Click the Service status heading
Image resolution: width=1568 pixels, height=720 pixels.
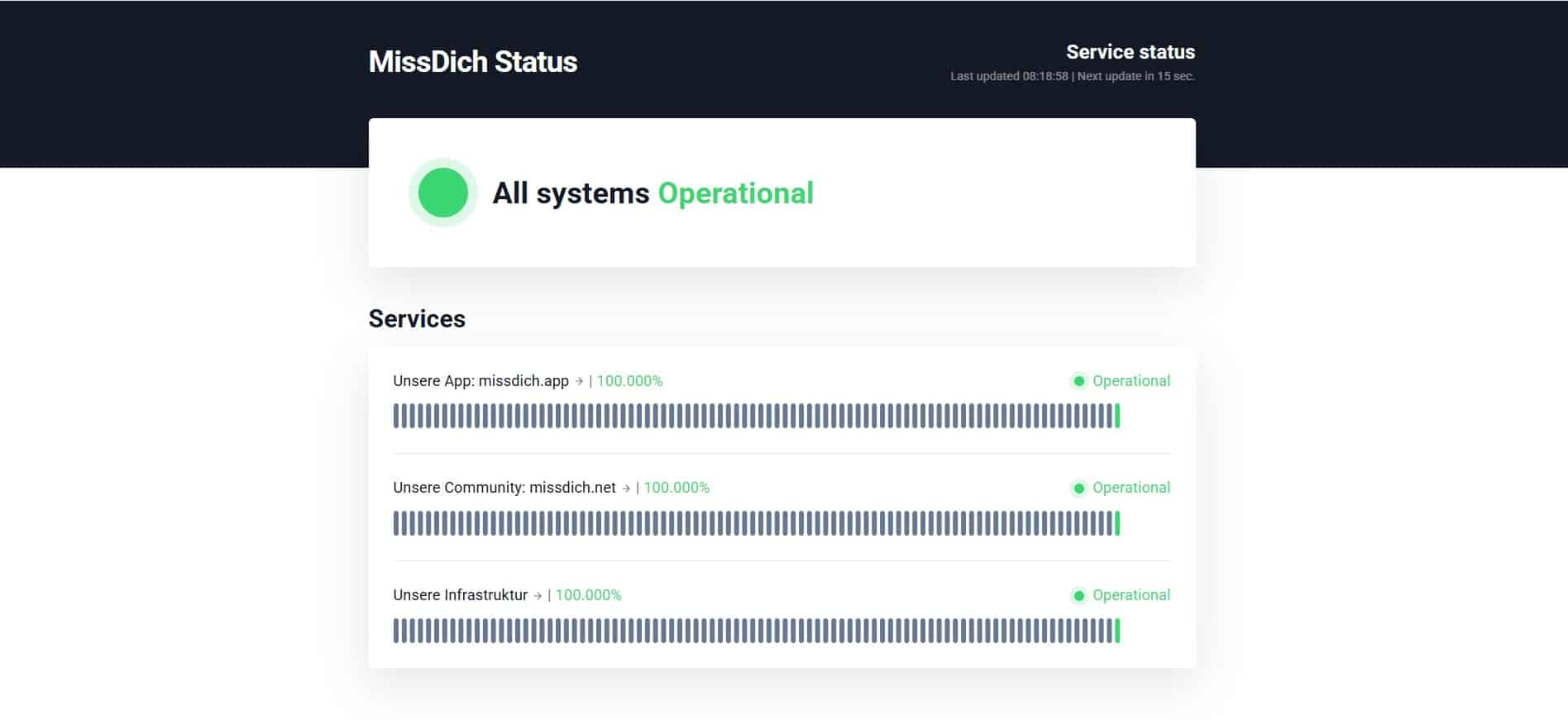[1130, 52]
